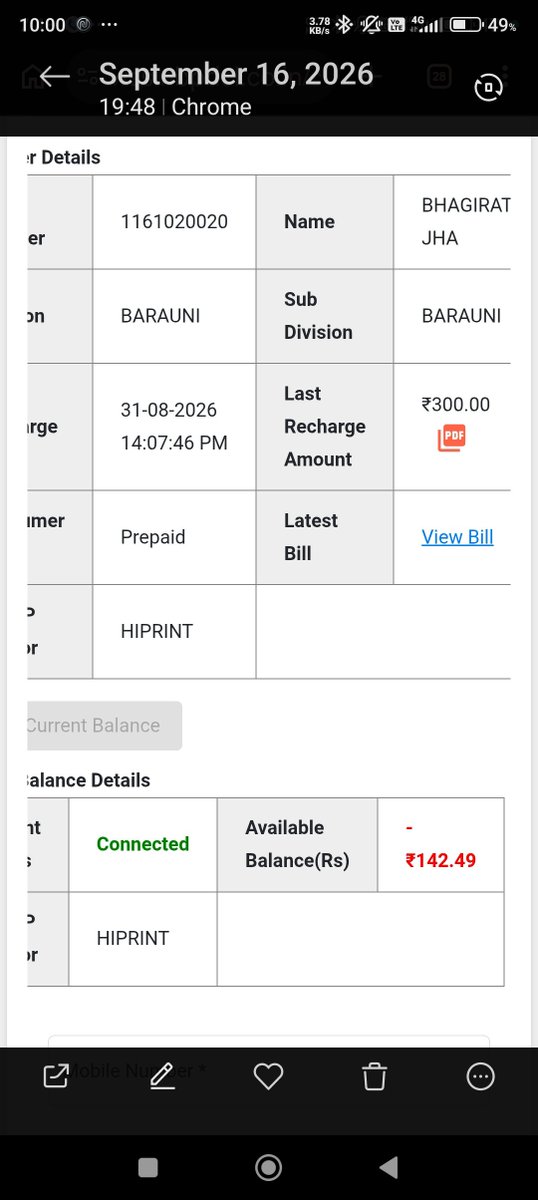
Task: Download the recharge receipt PDF icon
Action: pyautogui.click(x=452, y=438)
